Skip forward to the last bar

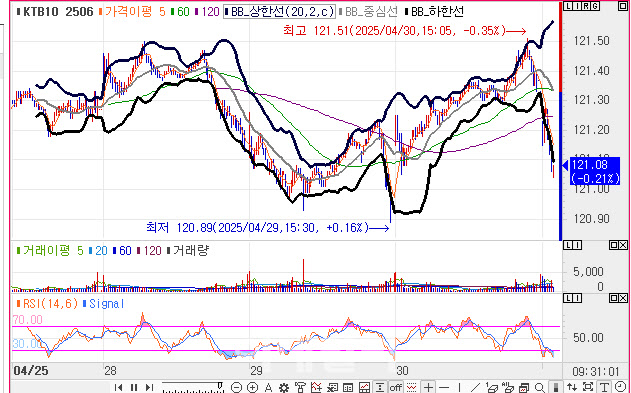pyautogui.click(x=149, y=387)
